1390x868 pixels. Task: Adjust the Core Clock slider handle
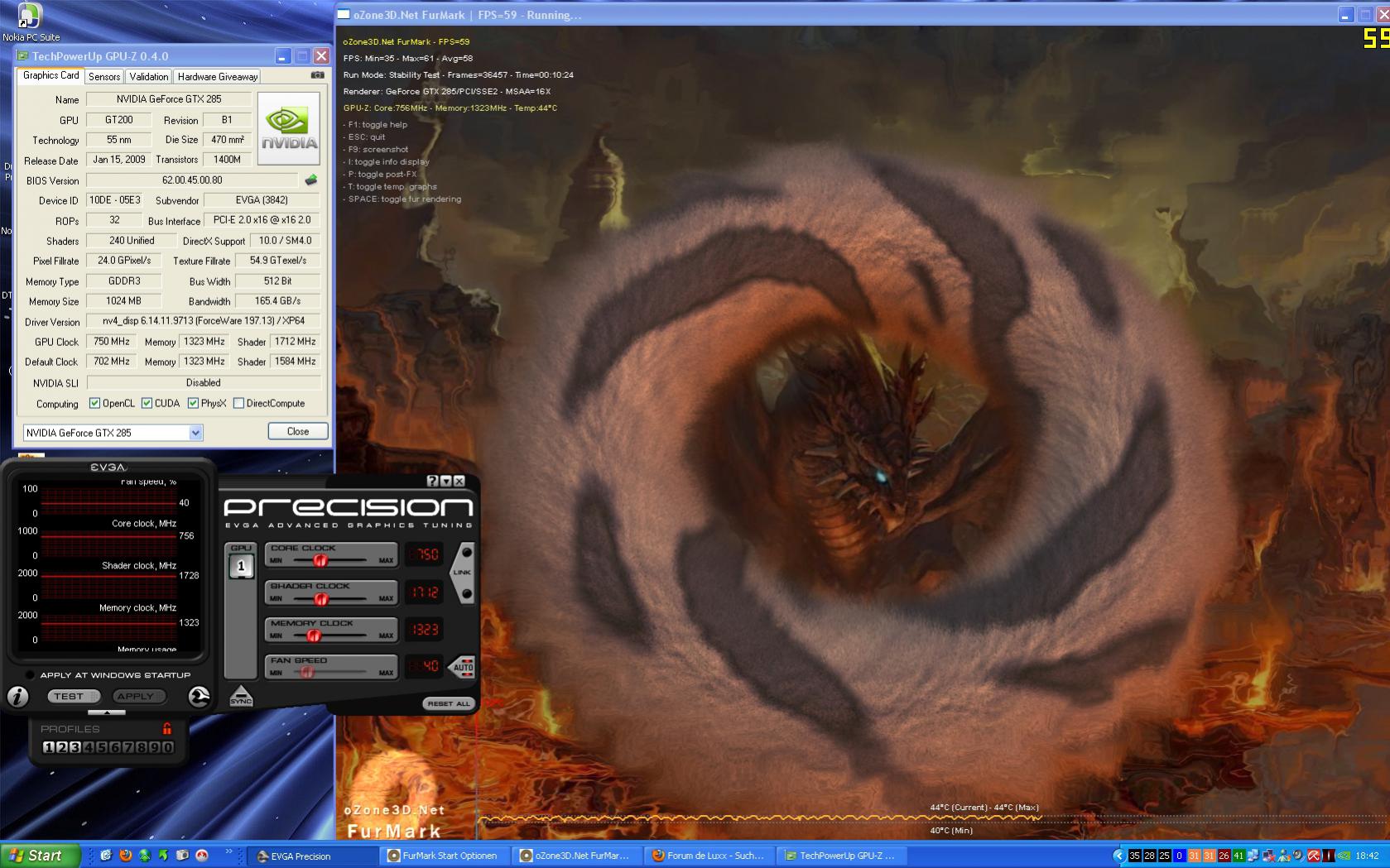[x=321, y=560]
